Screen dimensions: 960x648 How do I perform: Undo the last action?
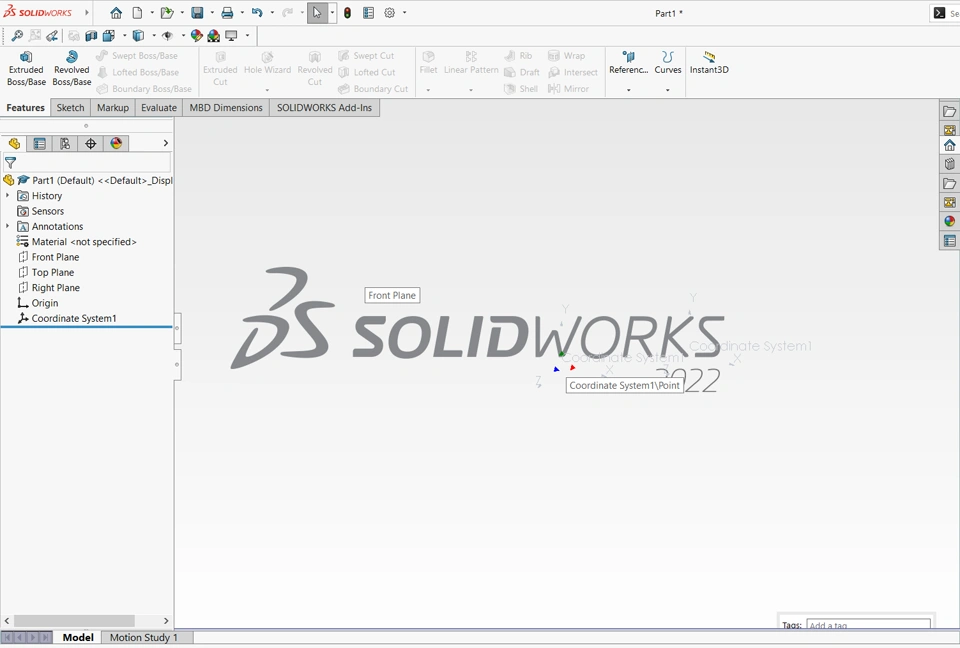click(257, 13)
